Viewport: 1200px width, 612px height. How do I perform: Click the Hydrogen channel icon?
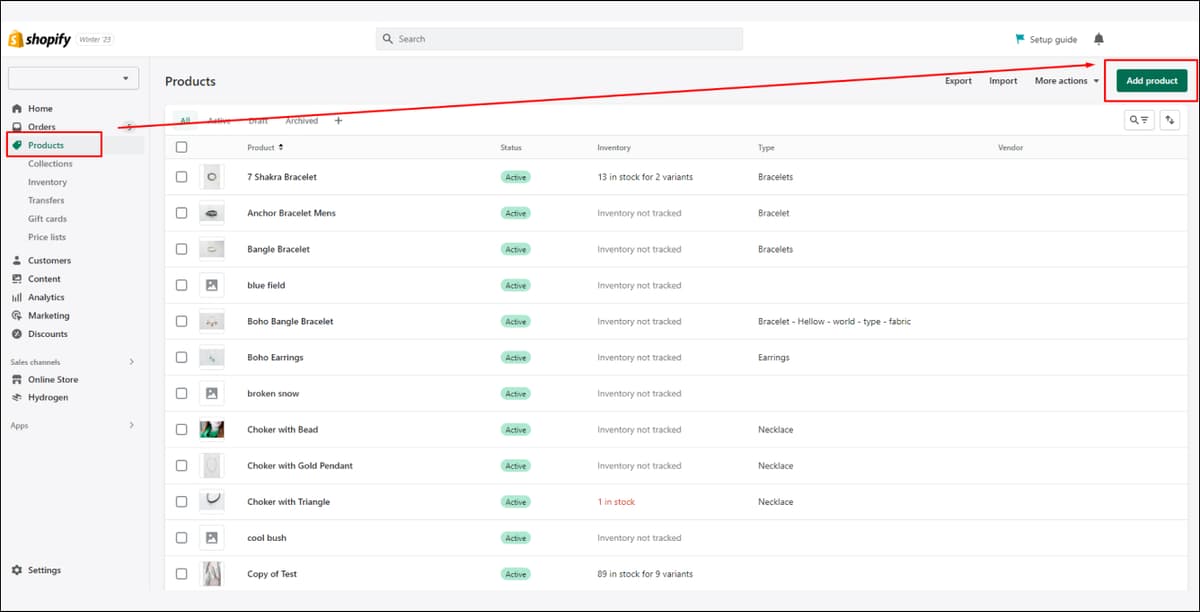[x=17, y=397]
